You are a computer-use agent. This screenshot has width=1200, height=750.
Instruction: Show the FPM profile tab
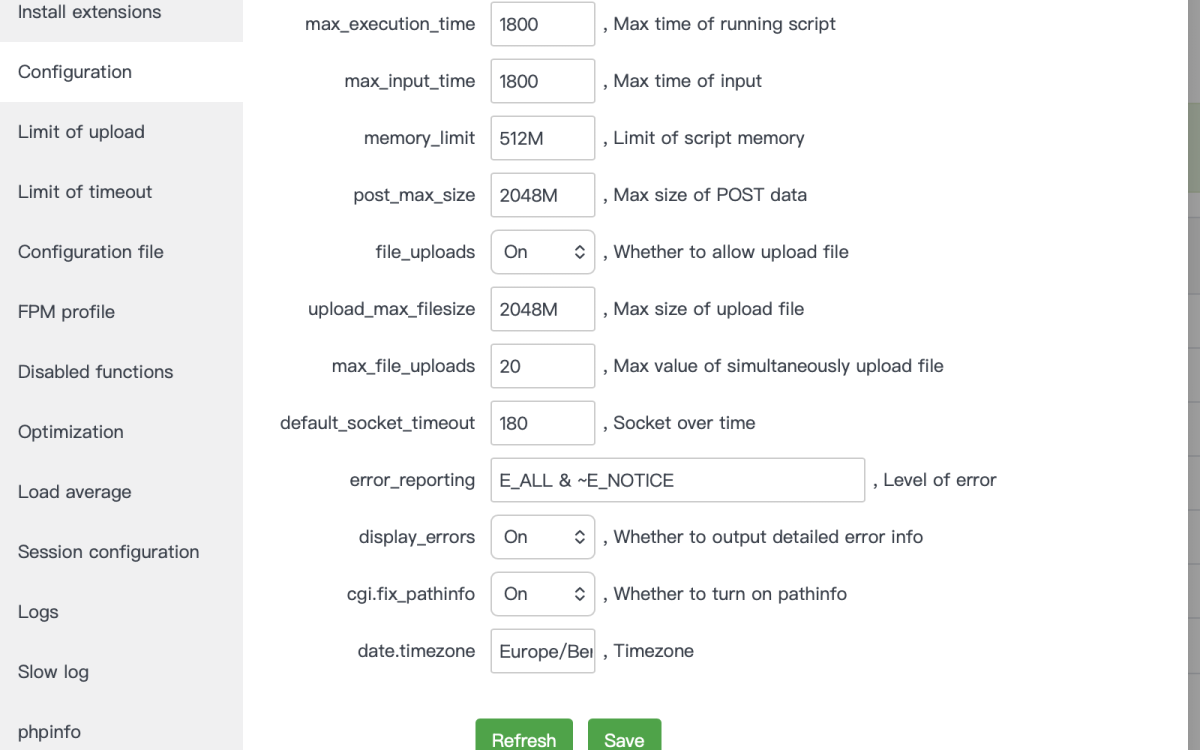point(66,312)
